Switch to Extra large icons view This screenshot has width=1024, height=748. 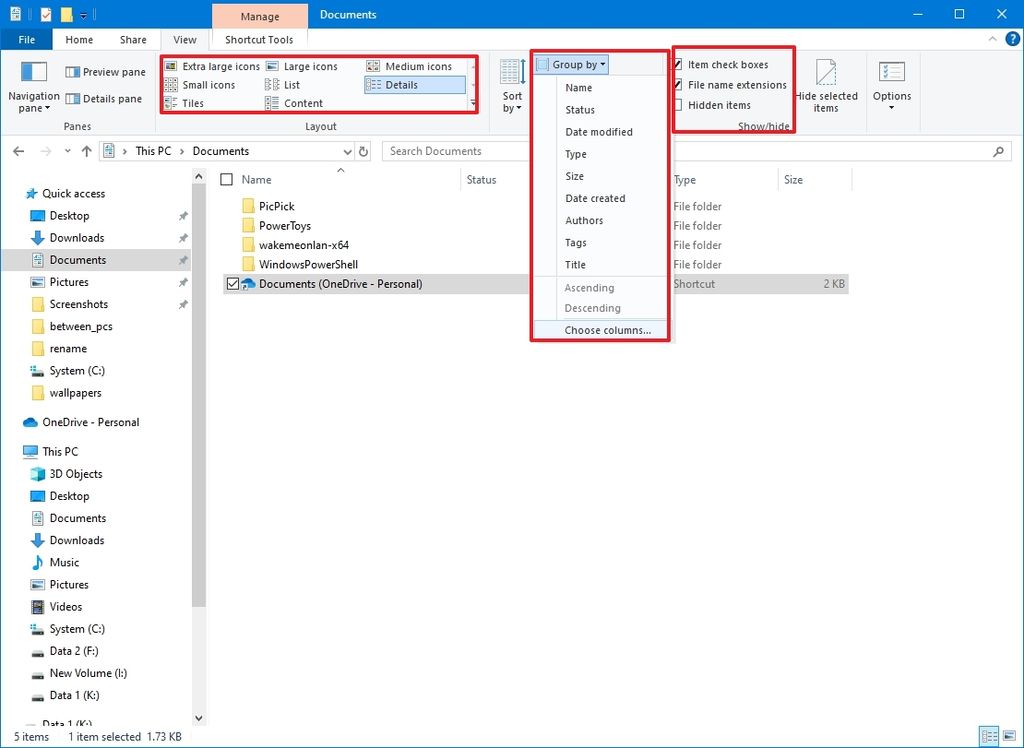[x=218, y=66]
